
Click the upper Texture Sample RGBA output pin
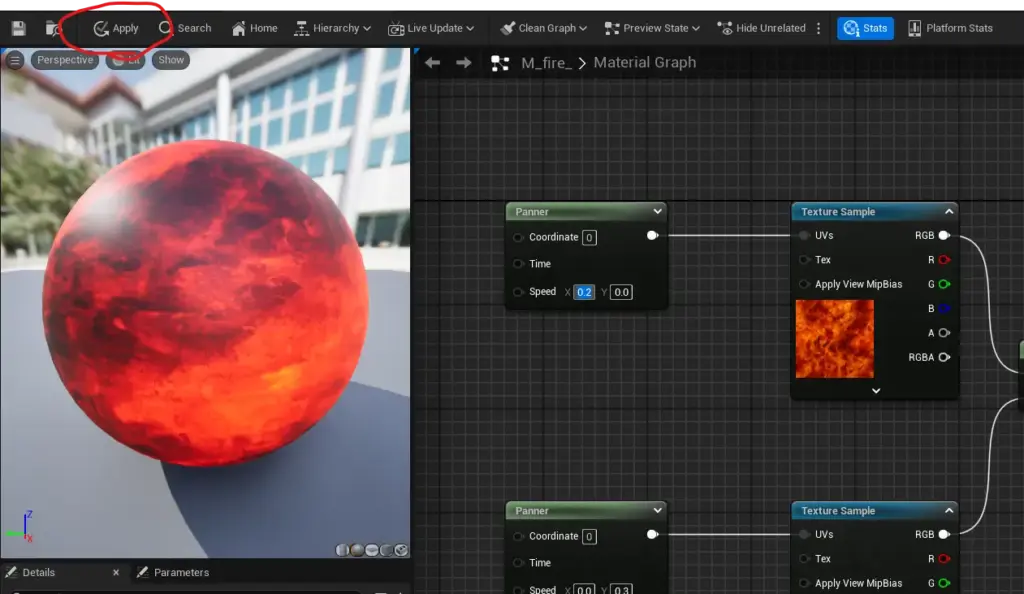coord(944,358)
